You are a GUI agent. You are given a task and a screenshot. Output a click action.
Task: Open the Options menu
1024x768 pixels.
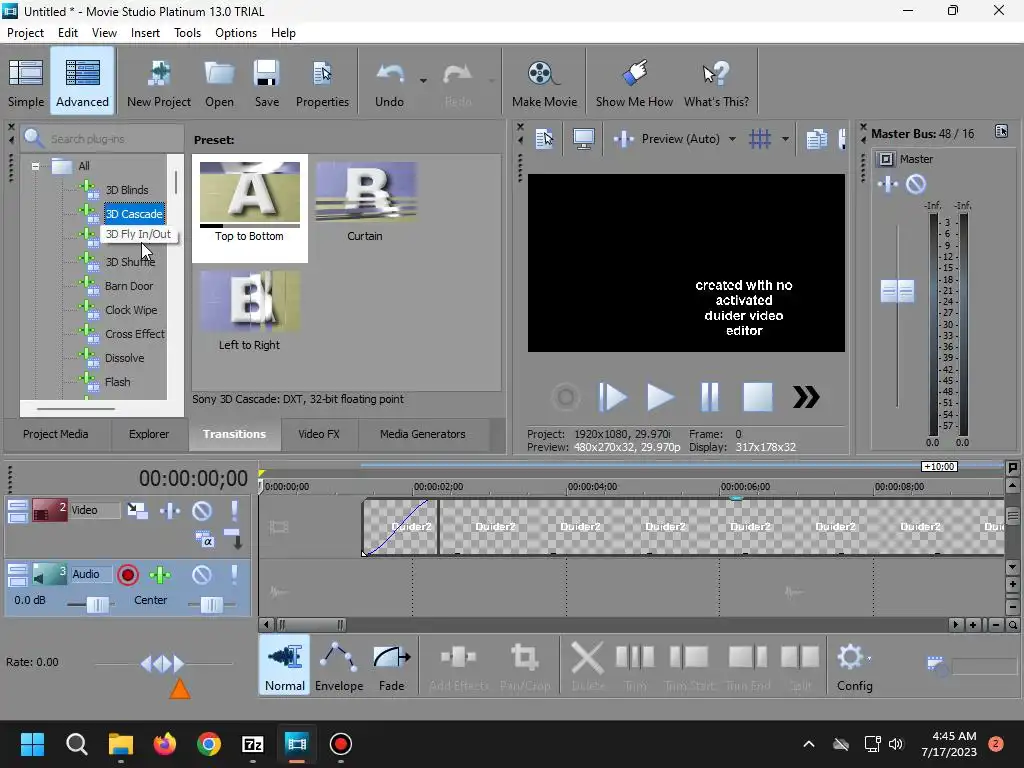[x=236, y=33]
